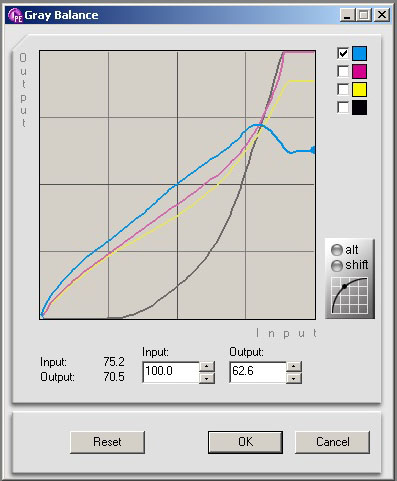Increase Input value with up arrow
The height and width of the screenshot is (481, 397).
(x=207, y=367)
